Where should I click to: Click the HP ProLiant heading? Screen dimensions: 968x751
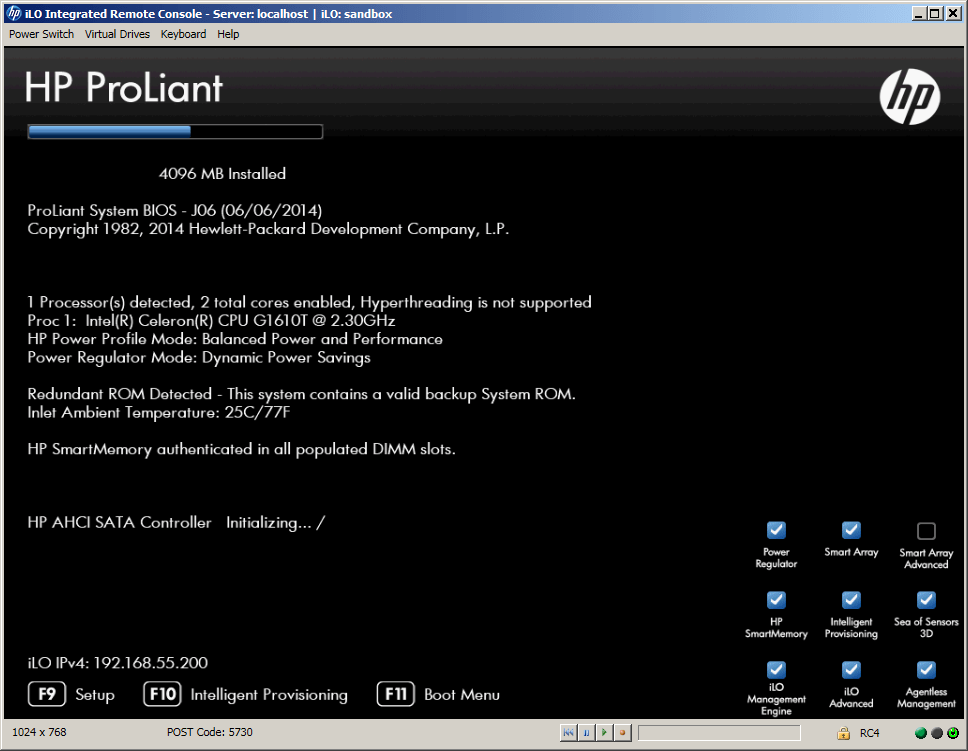[x=123, y=87]
